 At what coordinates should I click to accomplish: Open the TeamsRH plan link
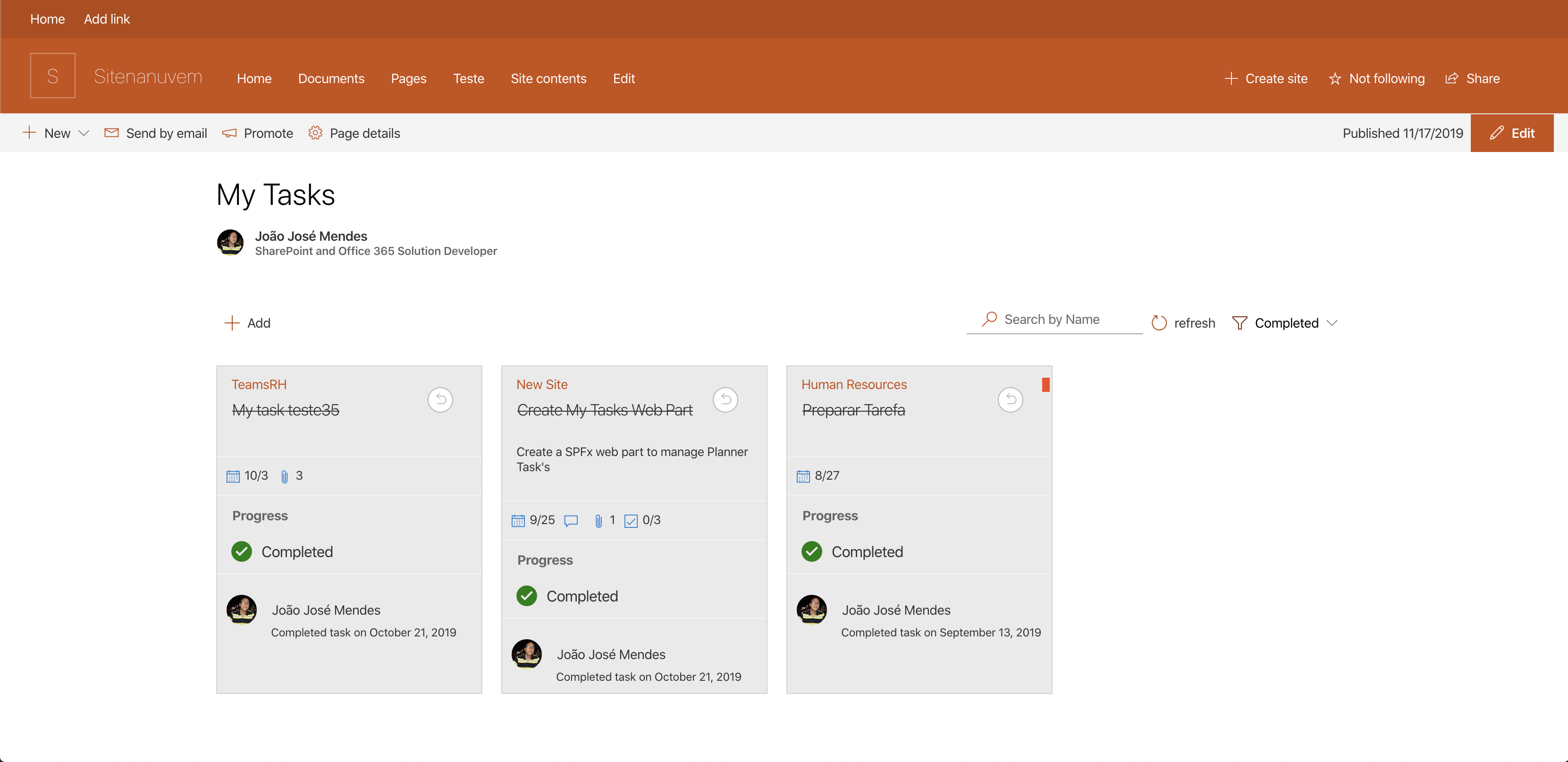[259, 385]
